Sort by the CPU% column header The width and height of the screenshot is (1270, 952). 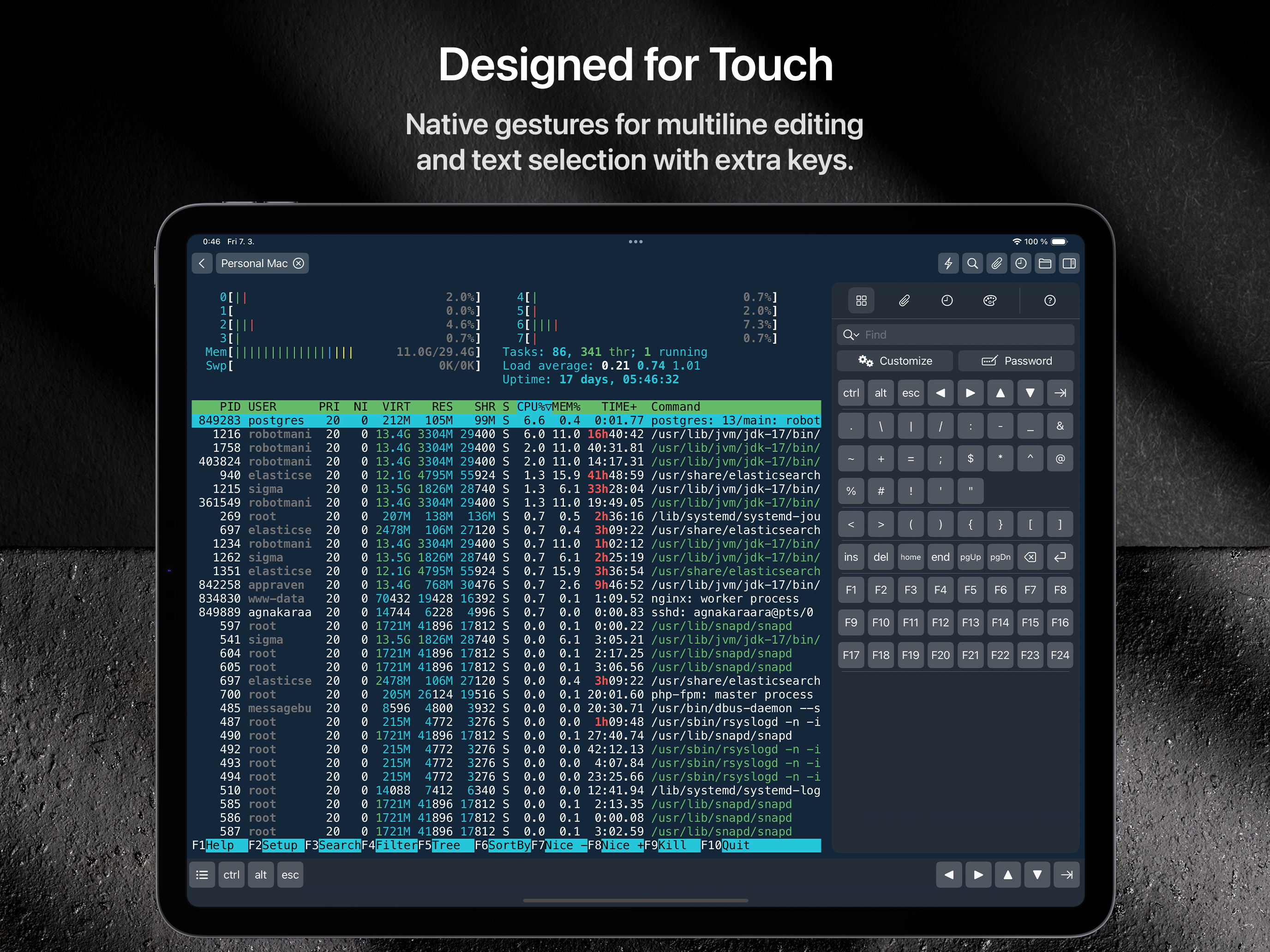[533, 407]
